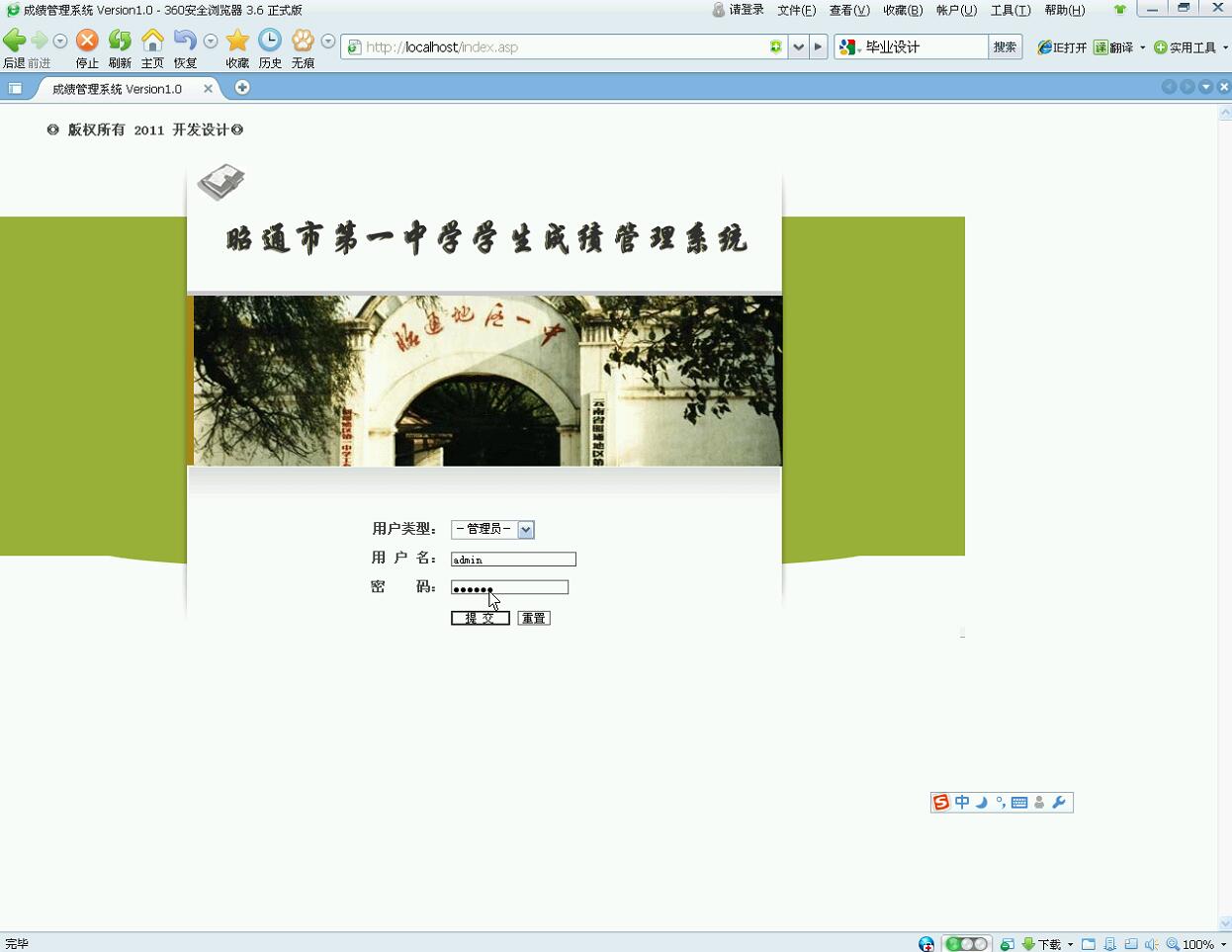Click the folder icon in status bar
Screen dimensions: 1232x952
(1089, 944)
